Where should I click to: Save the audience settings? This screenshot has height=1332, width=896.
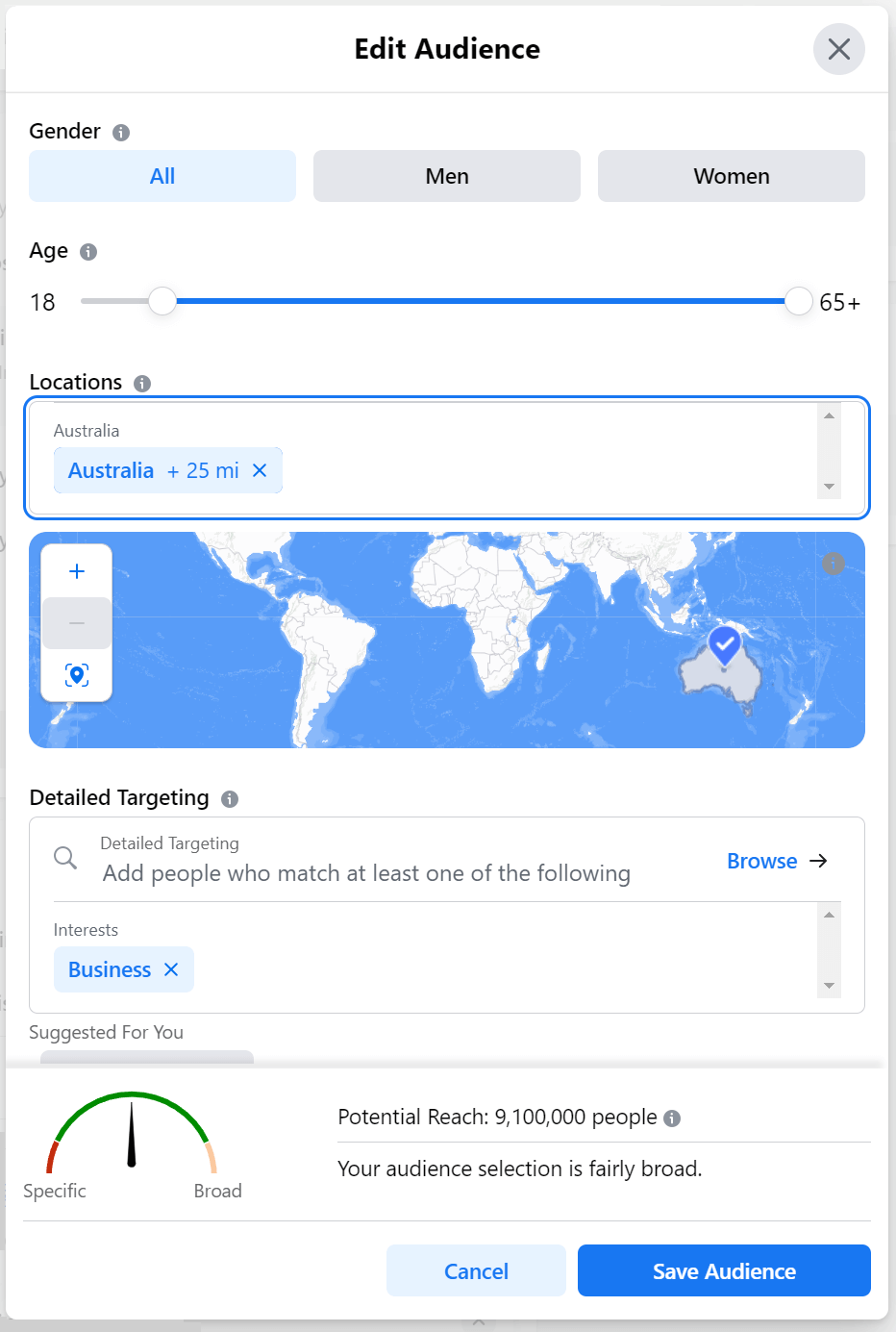click(x=723, y=1270)
